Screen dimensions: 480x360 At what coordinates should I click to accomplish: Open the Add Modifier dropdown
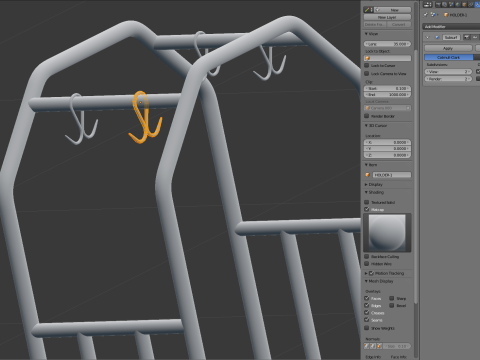pyautogui.click(x=451, y=27)
